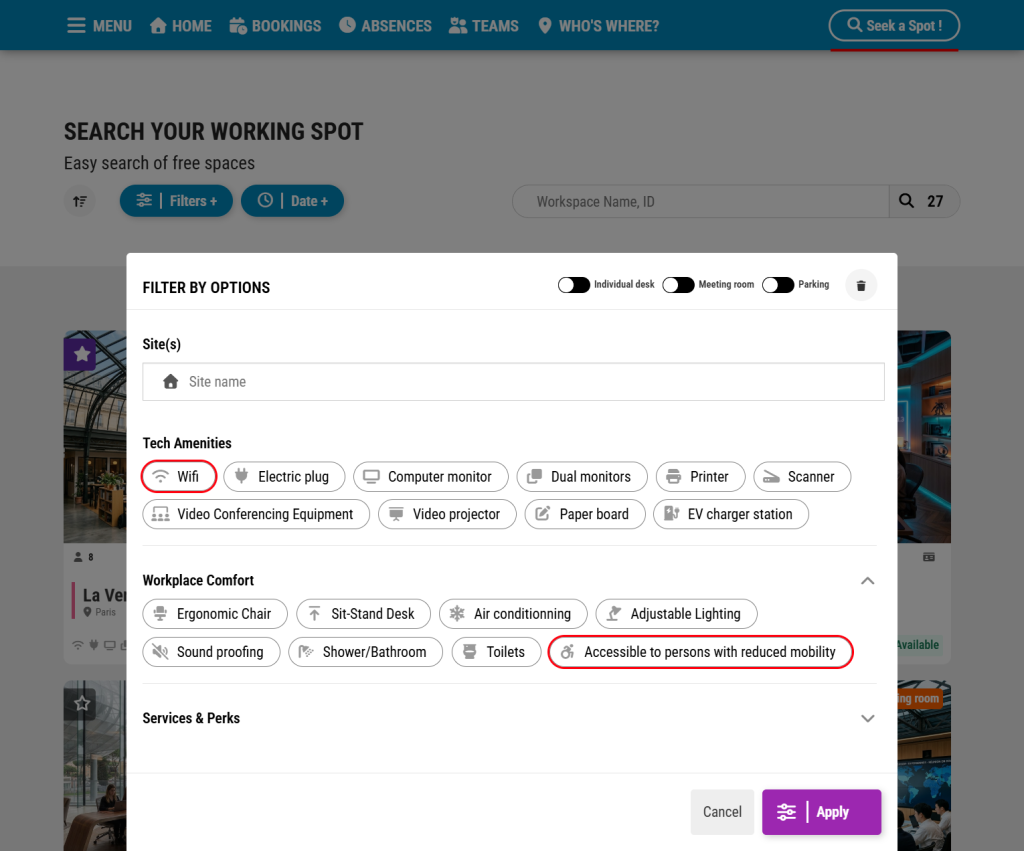Select the Computer monitor chip
The image size is (1024, 851).
430,477
